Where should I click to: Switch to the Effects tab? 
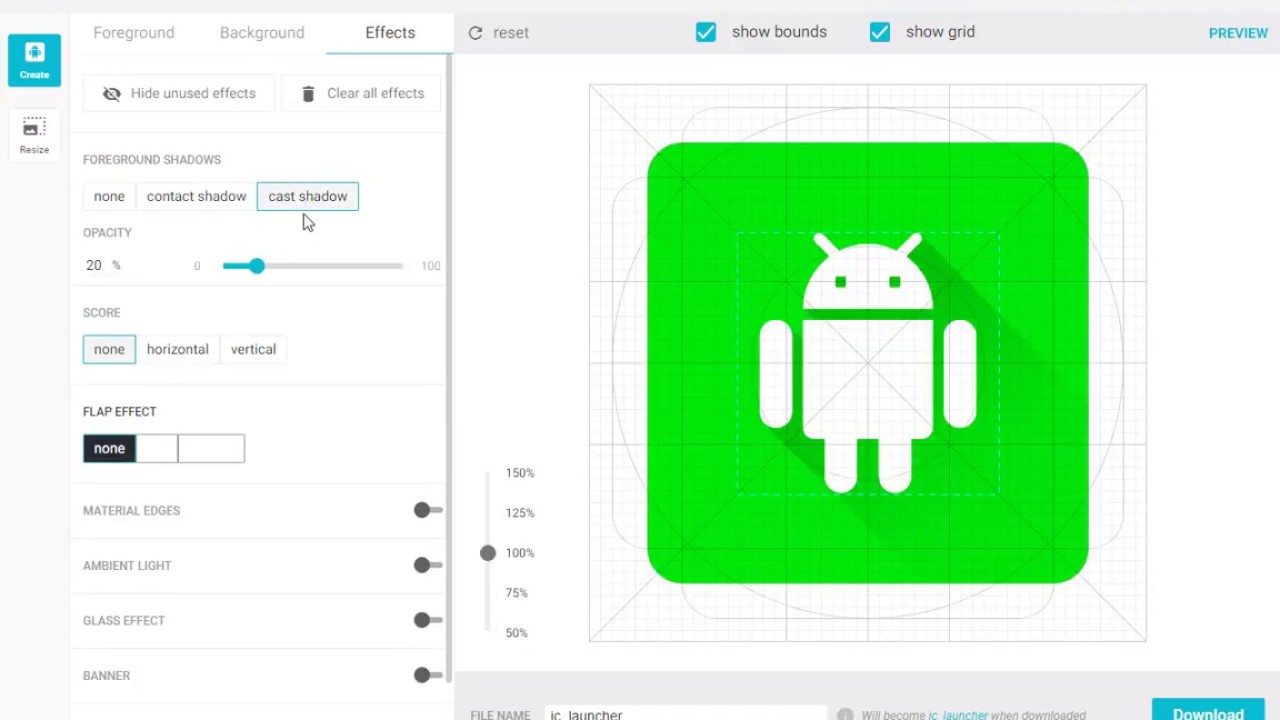[390, 32]
